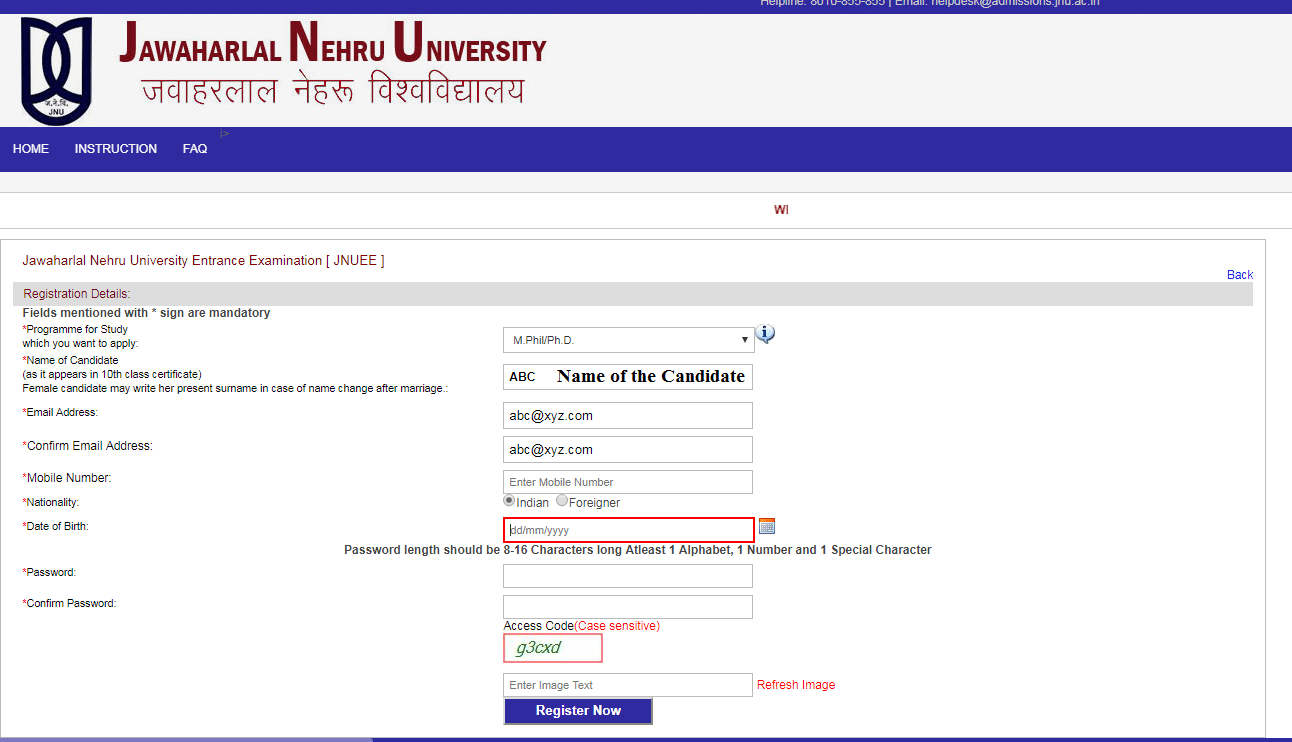
Task: Click the Confirm Email Address field
Action: coord(628,450)
